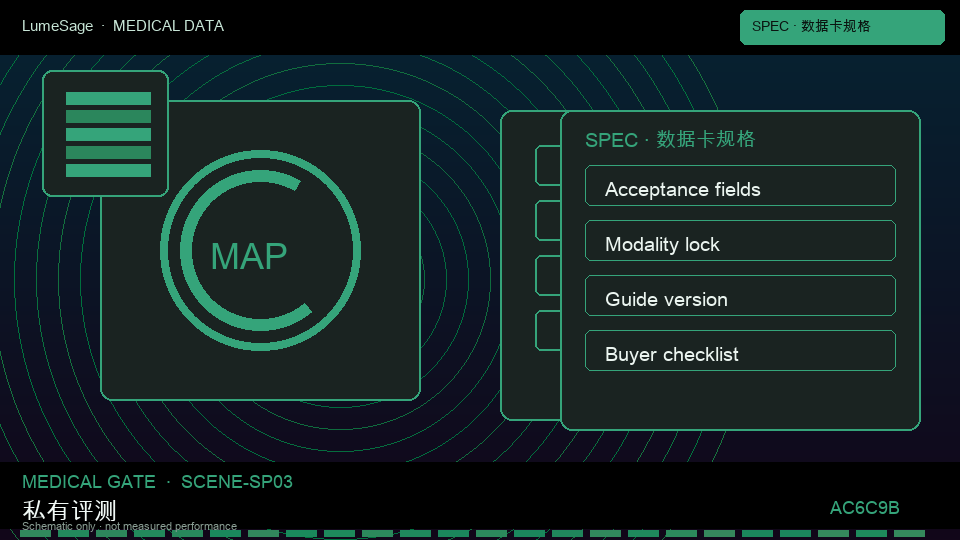This screenshot has width=960, height=540.
Task: Open the Buyer checklist row
Action: click(x=740, y=351)
